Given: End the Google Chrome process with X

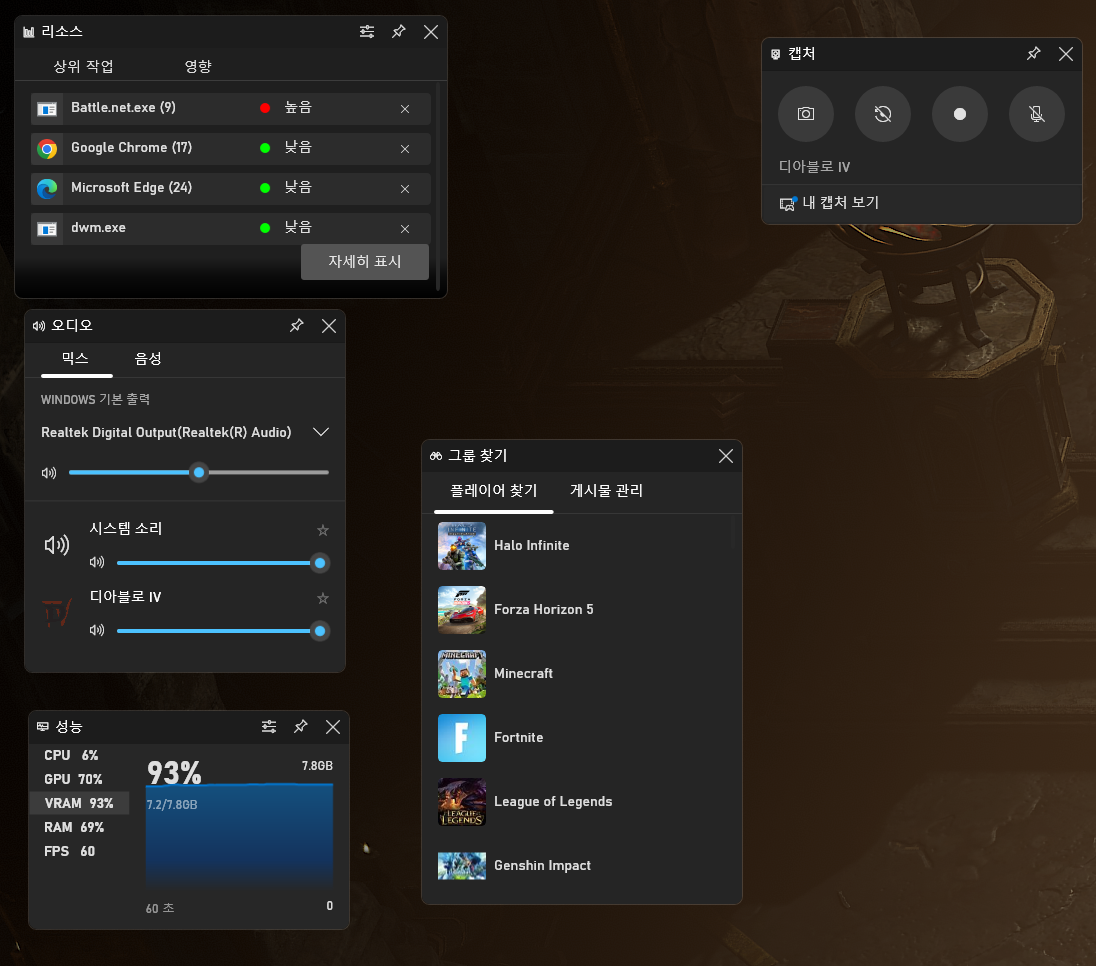Looking at the screenshot, I should click(x=405, y=149).
